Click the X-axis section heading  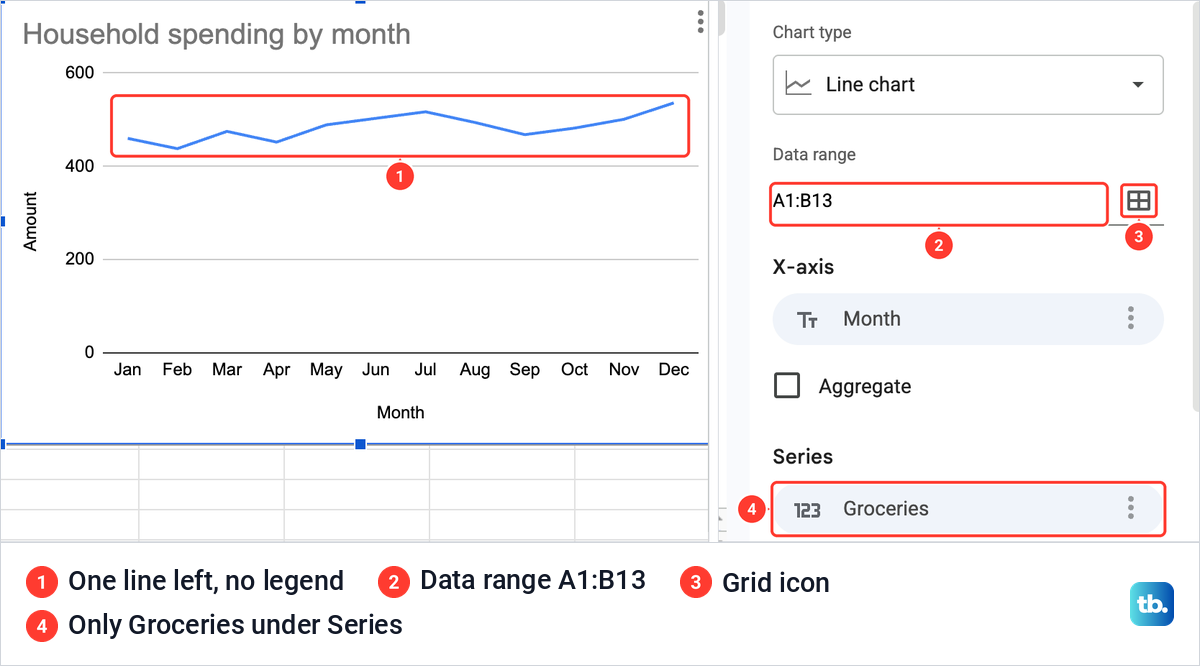click(x=804, y=267)
